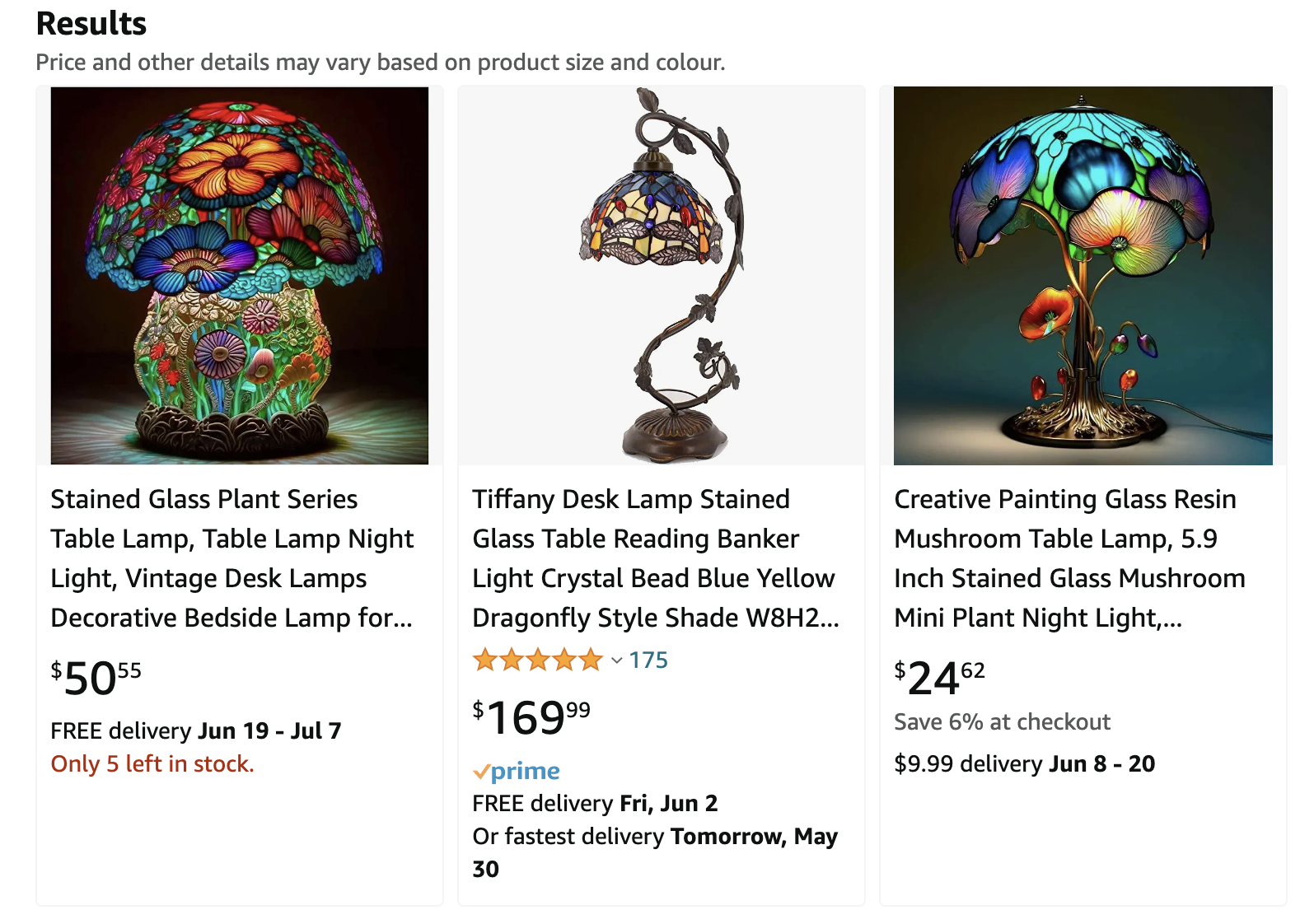The width and height of the screenshot is (1300, 924).
Task: Click the Save 6% at checkout text
Action: pyautogui.click(x=1003, y=722)
